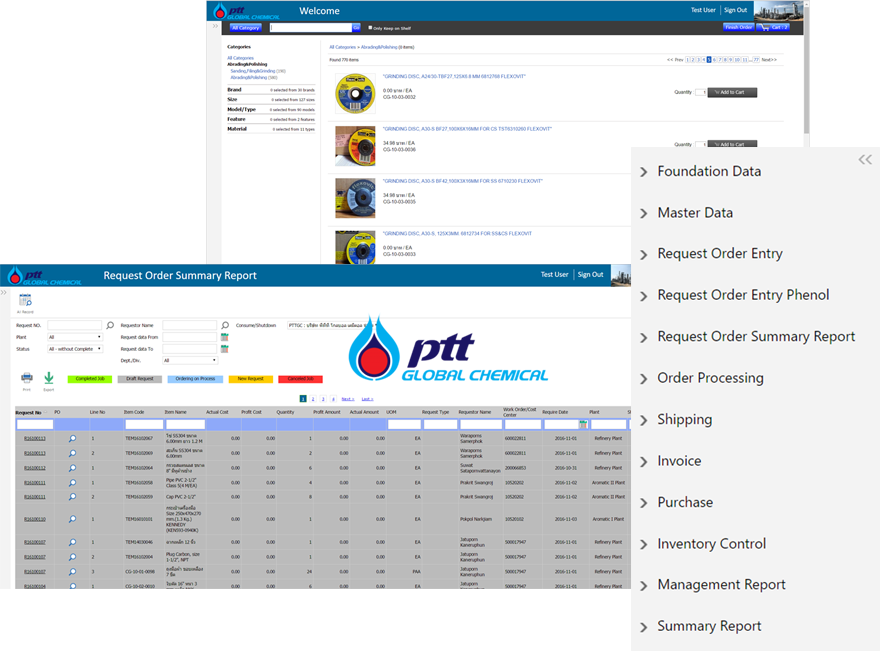Click the All Category button in the Welcome window
The height and width of the screenshot is (651, 880).
[x=246, y=27]
